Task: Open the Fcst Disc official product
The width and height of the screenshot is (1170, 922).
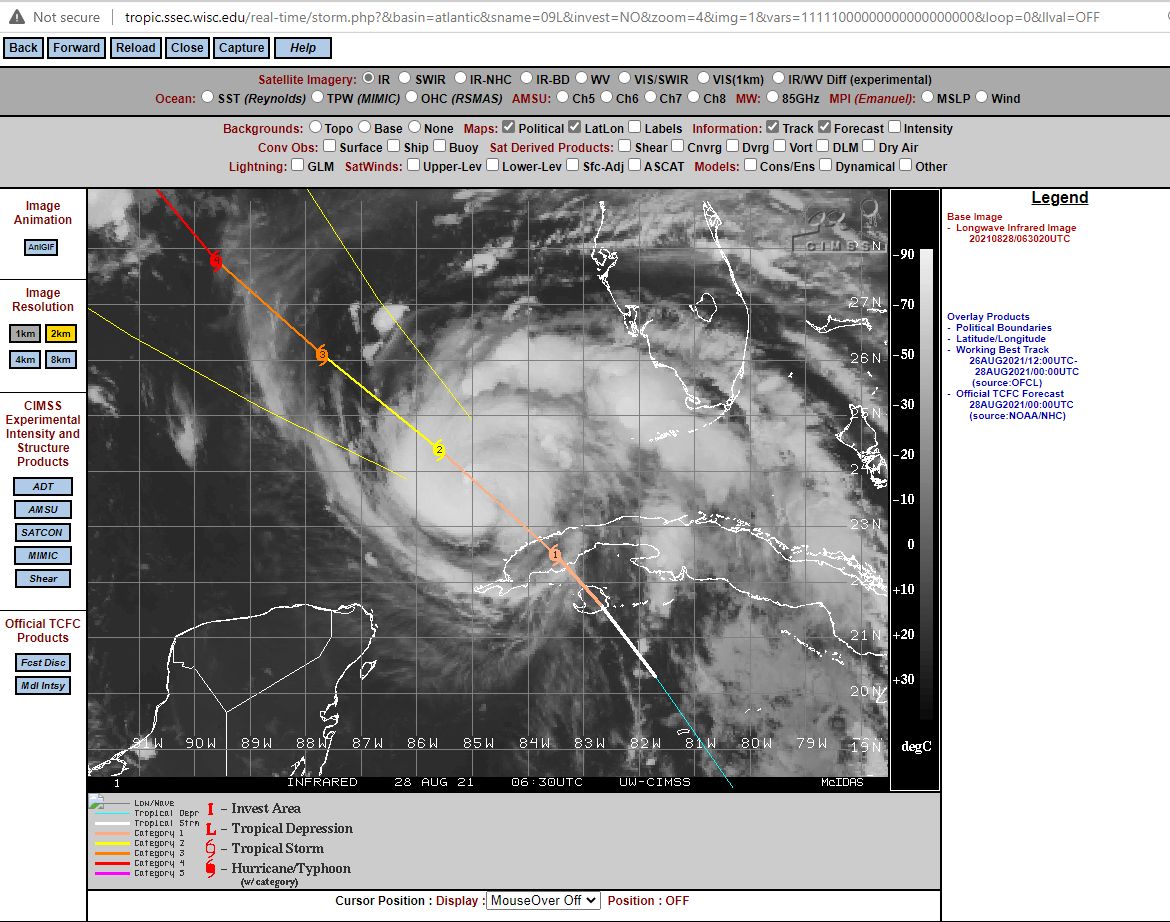Action: tap(43, 663)
